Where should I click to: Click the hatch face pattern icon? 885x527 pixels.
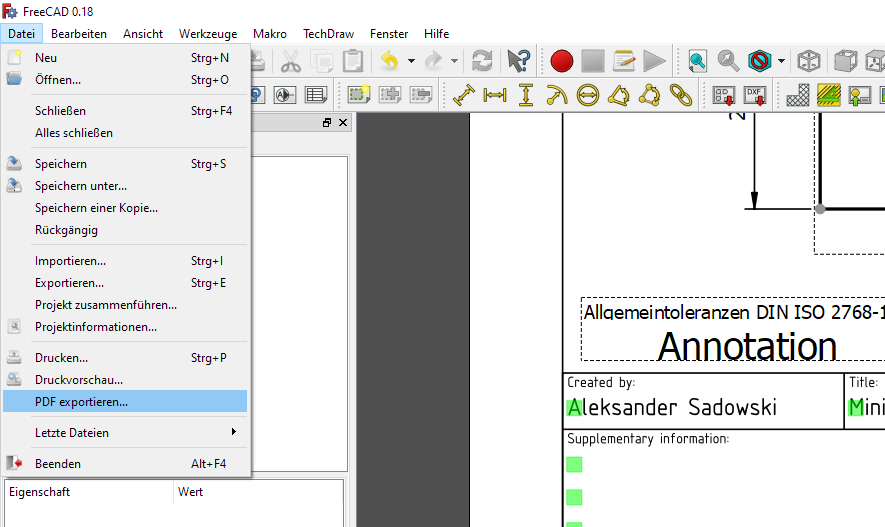(798, 95)
